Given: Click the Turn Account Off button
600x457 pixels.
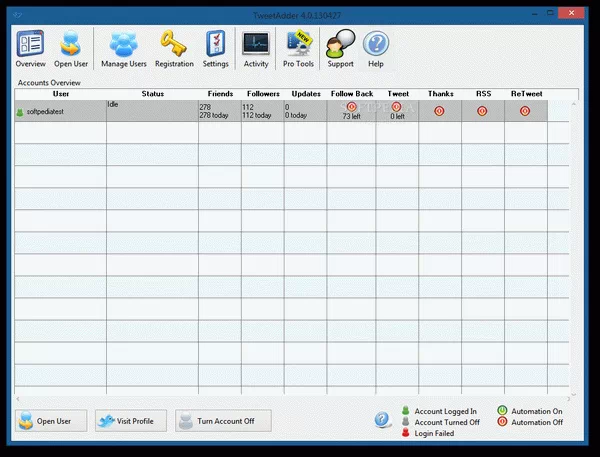Looking at the screenshot, I should pyautogui.click(x=223, y=421).
